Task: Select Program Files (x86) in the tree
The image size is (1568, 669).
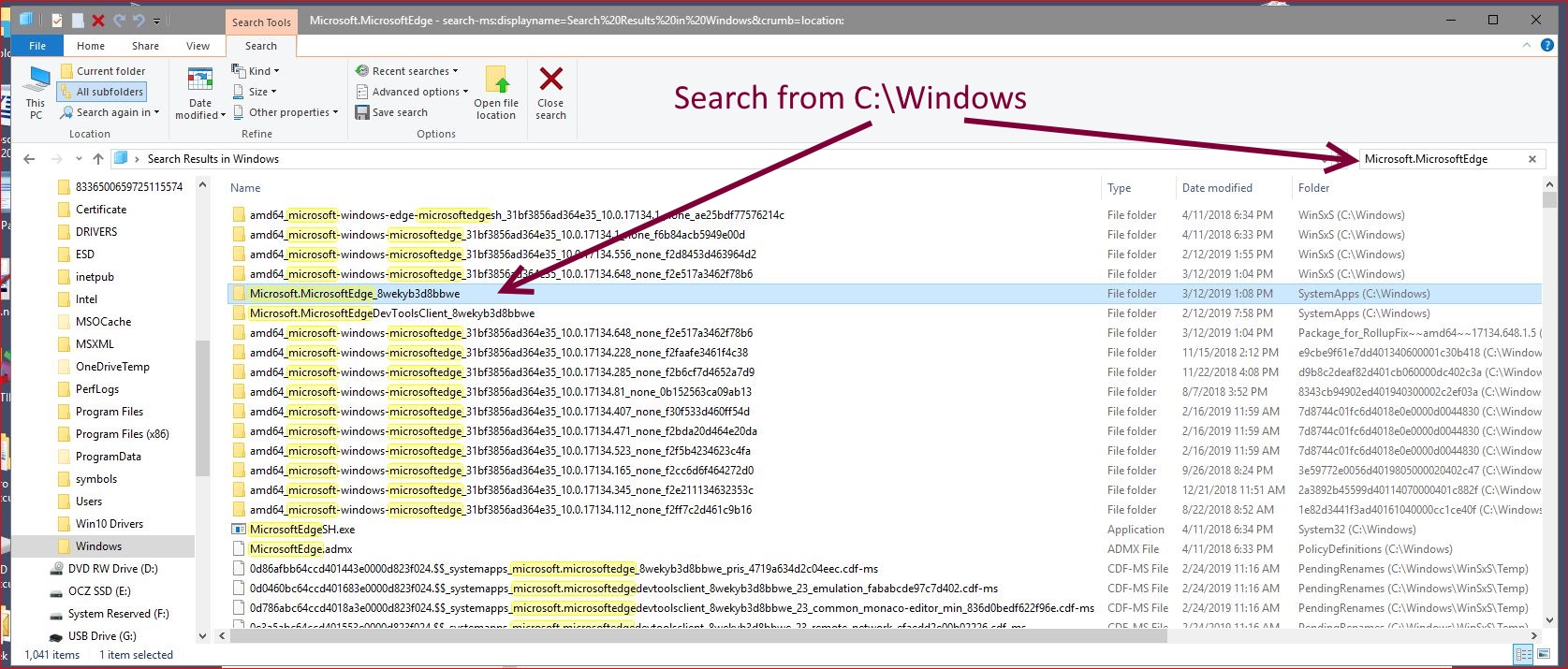Action: 123,434
